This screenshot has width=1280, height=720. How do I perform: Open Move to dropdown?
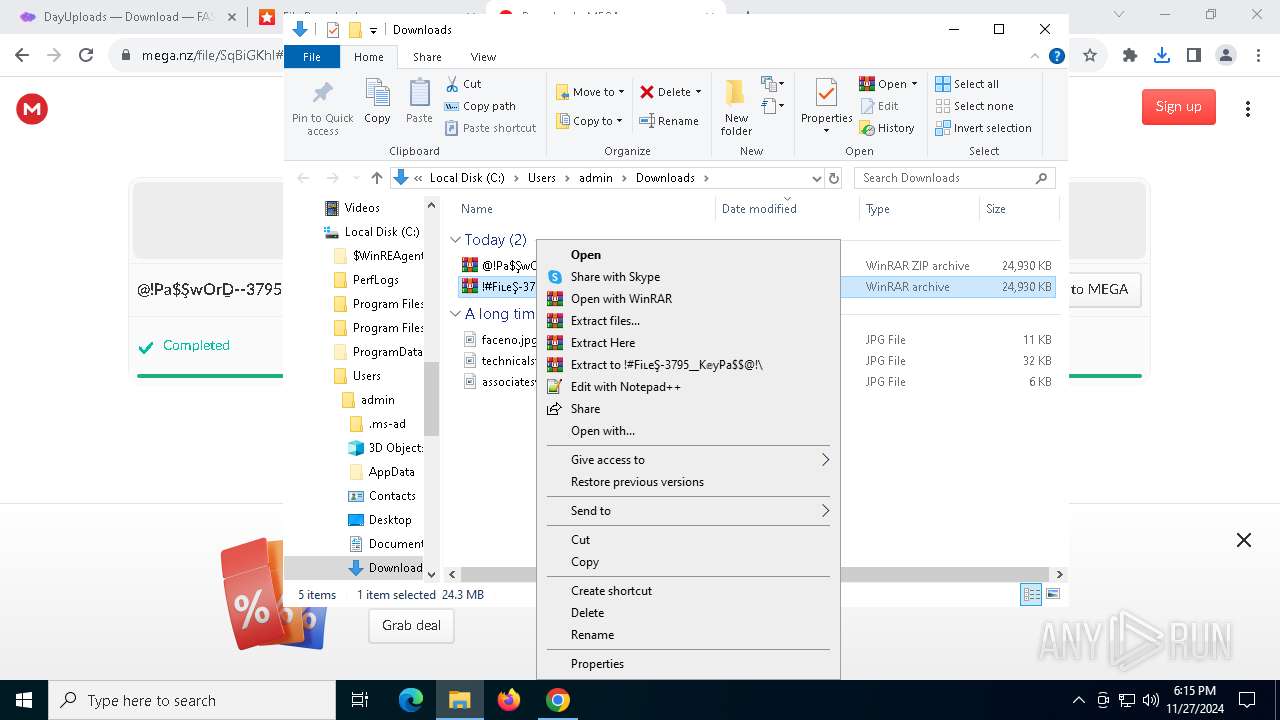(590, 92)
